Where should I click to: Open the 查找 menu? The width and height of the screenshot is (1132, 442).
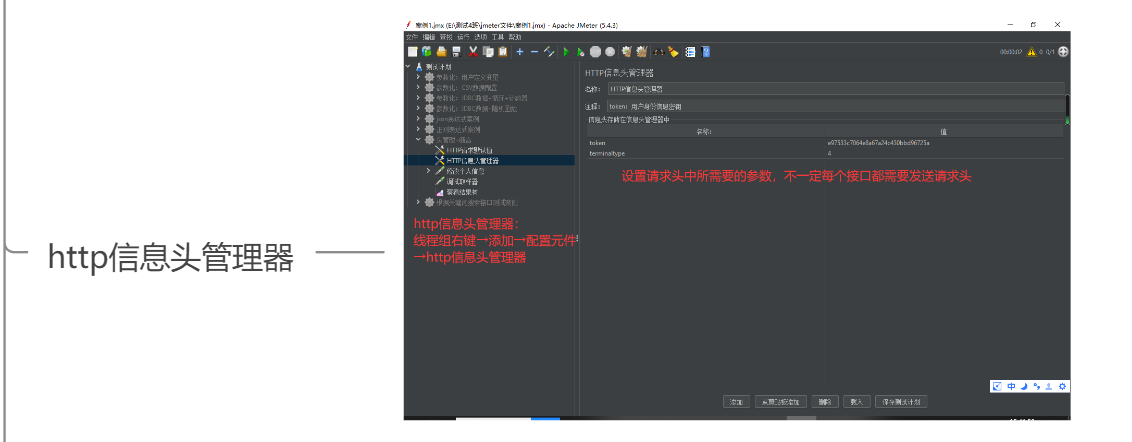click(446, 38)
